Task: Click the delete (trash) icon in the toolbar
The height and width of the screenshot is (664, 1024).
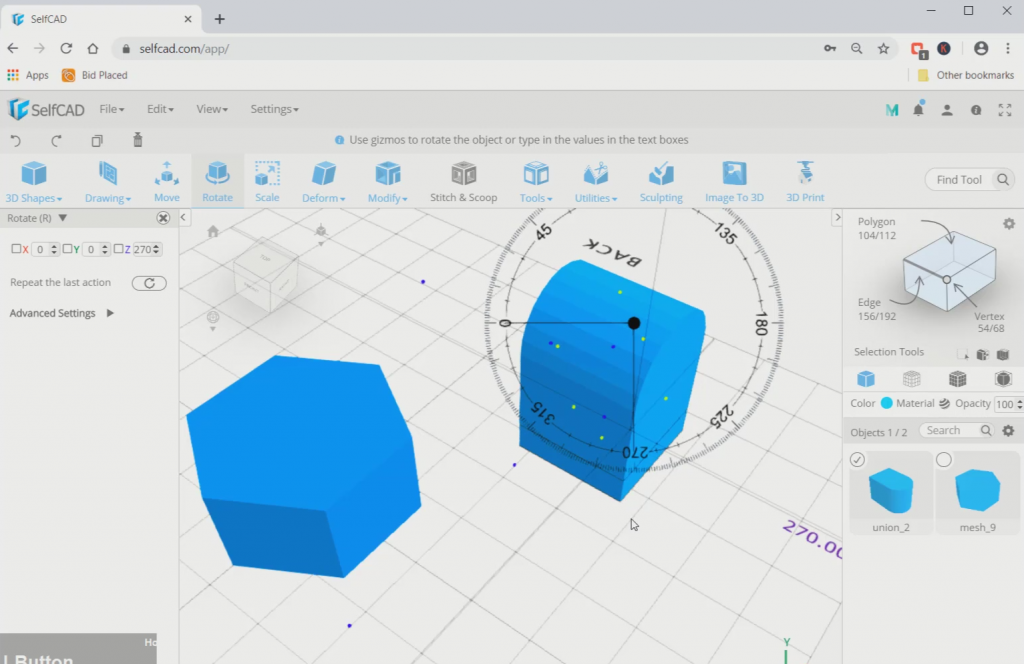Action: point(137,140)
